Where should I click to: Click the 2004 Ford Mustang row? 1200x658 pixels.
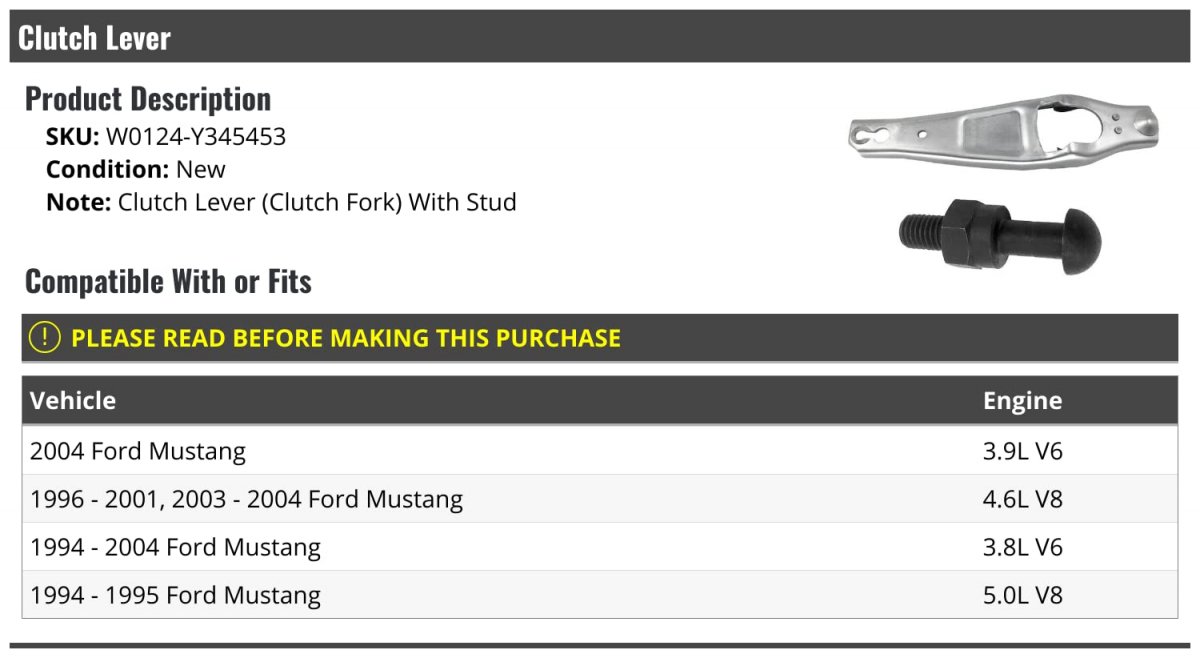[x=600, y=451]
